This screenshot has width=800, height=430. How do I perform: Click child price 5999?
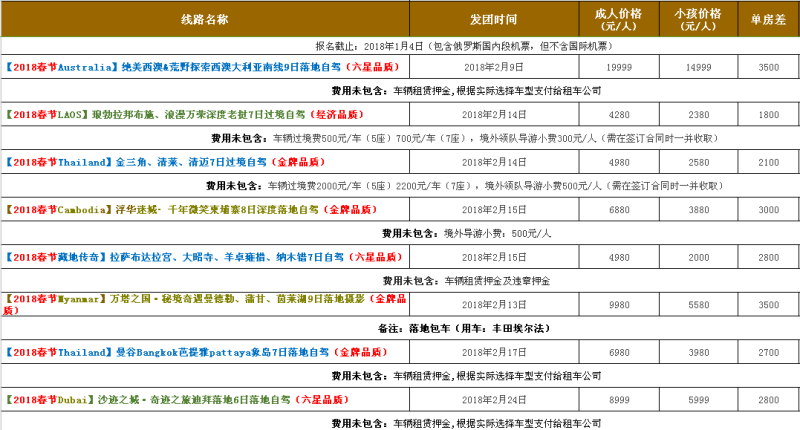(x=698, y=399)
